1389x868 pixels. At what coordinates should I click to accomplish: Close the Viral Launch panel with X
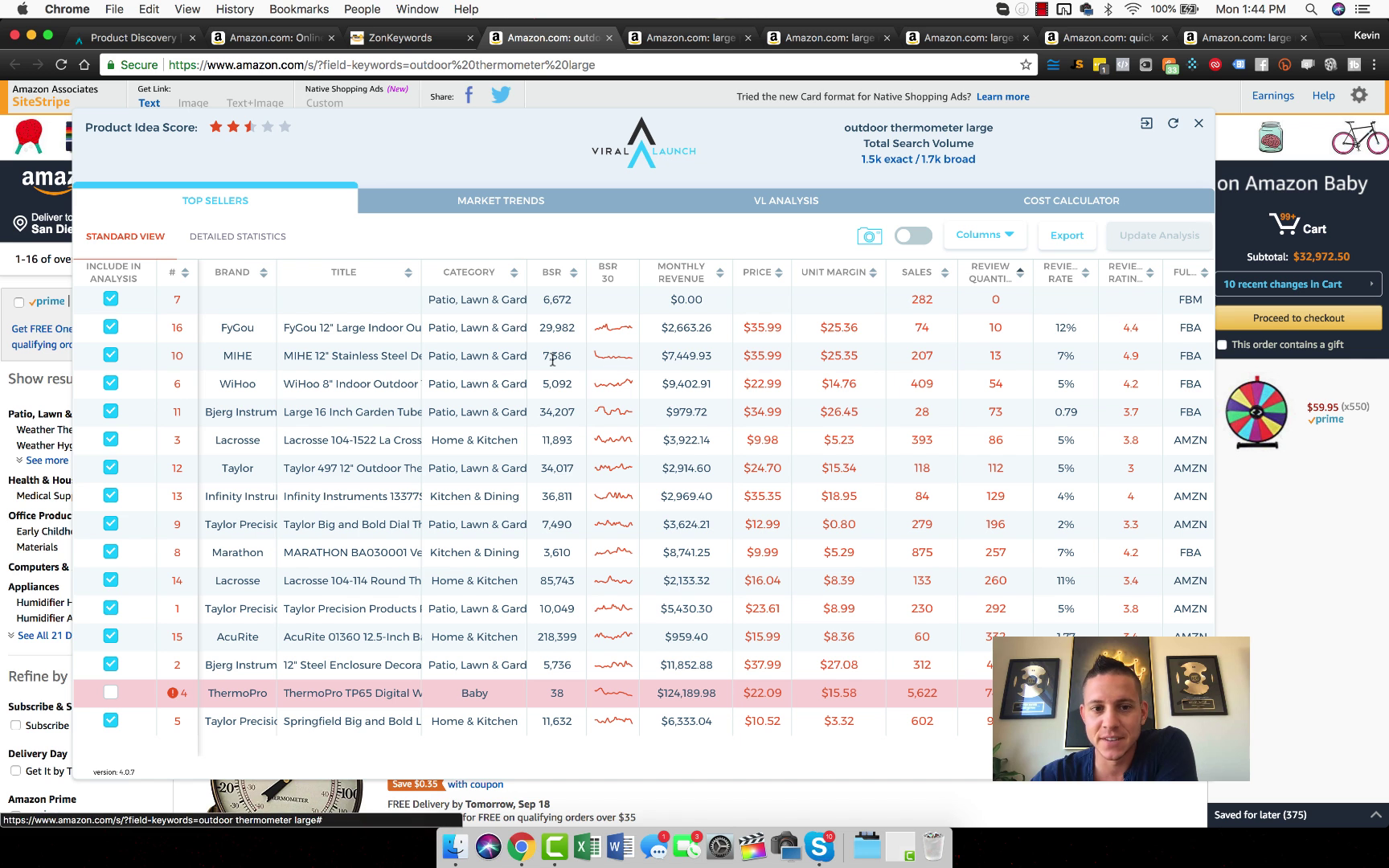(1198, 123)
